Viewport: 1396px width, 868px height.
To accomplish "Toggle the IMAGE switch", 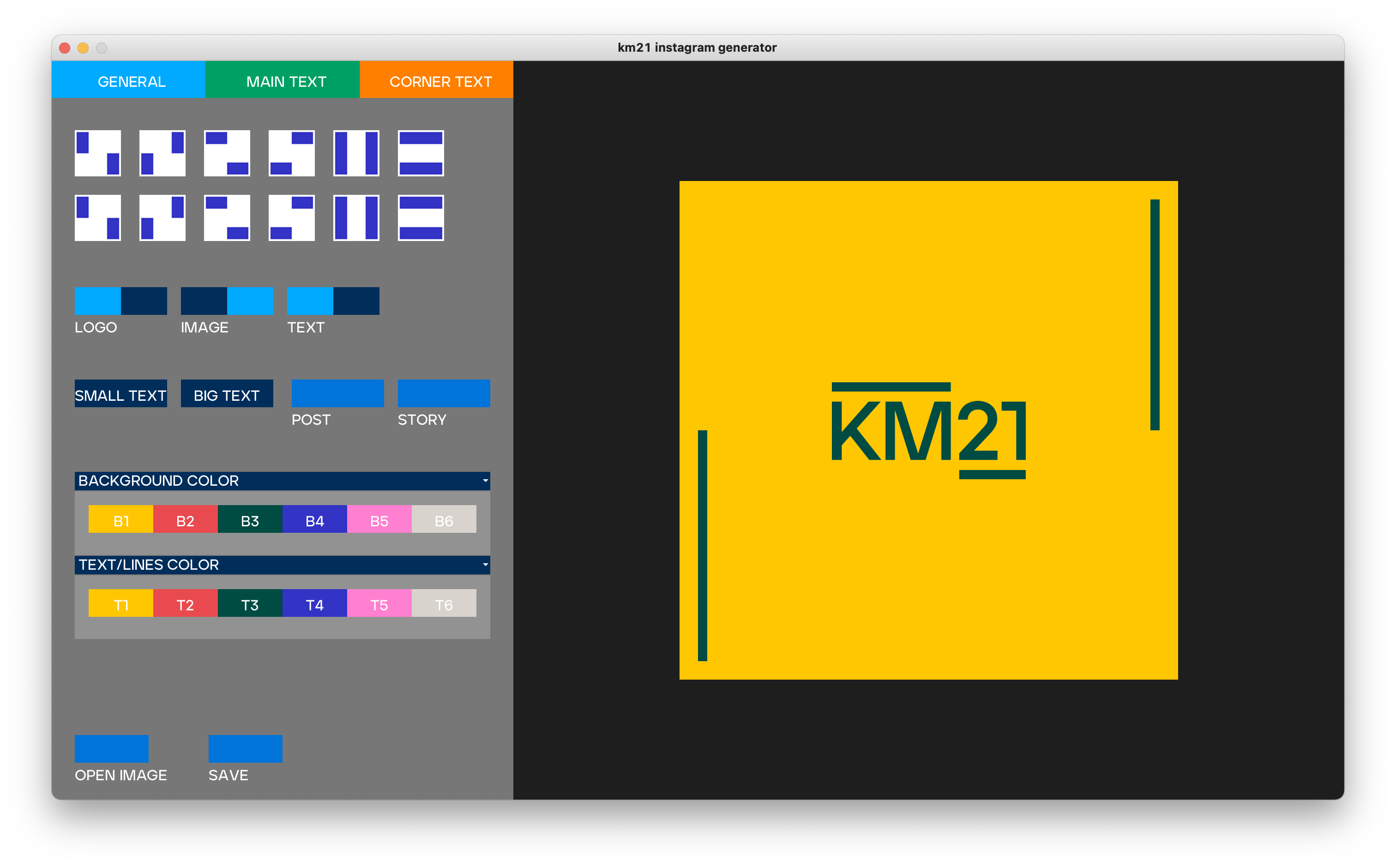I will pos(227,301).
